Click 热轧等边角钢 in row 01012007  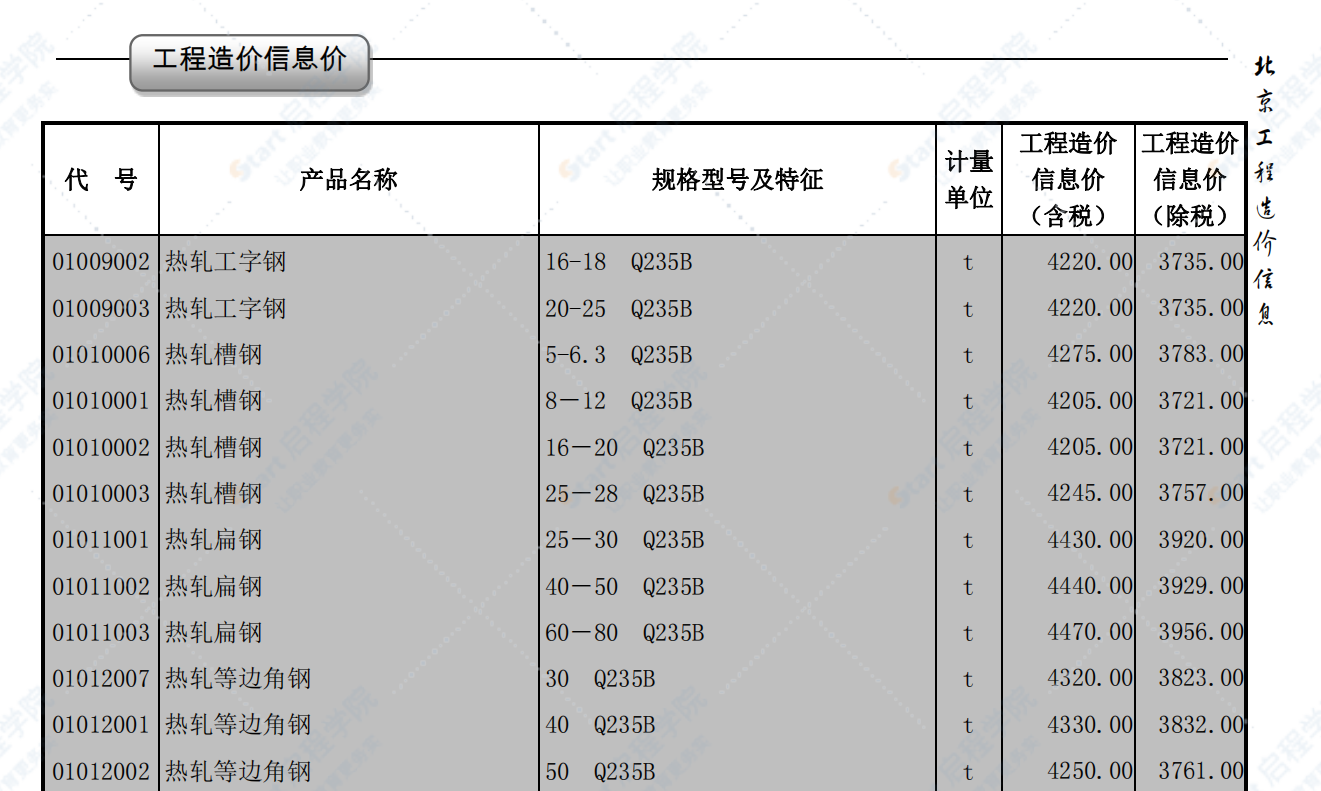click(x=238, y=679)
